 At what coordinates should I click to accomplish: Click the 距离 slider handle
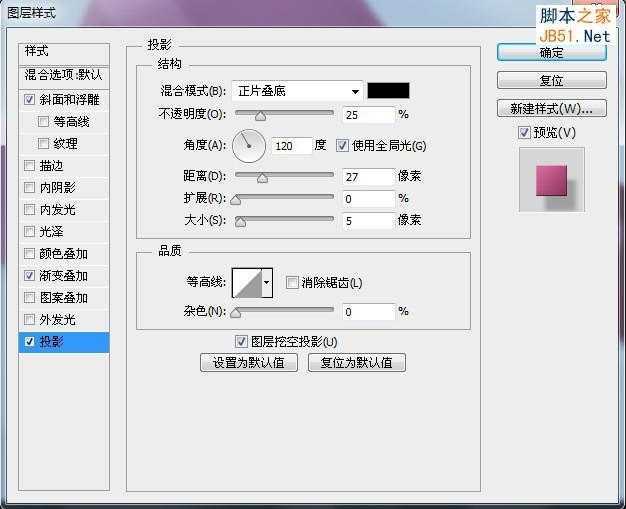click(262, 178)
